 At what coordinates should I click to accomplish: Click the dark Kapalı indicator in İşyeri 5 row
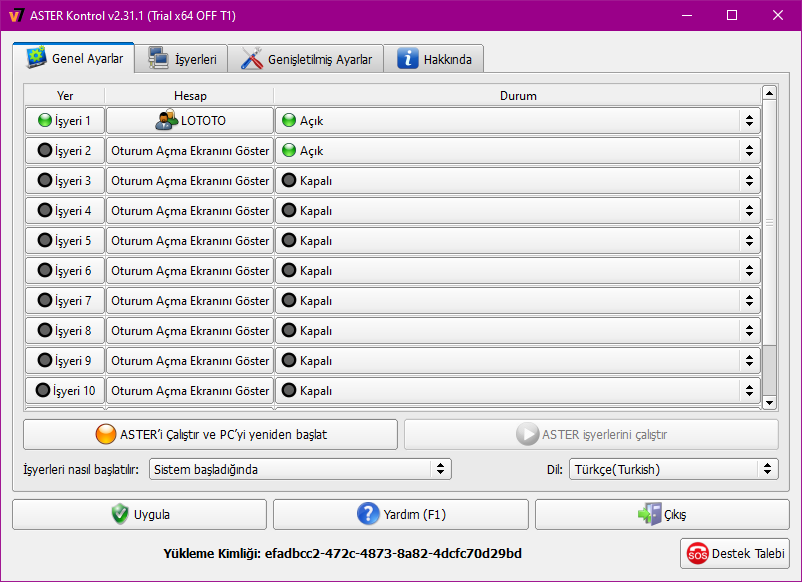(x=289, y=240)
